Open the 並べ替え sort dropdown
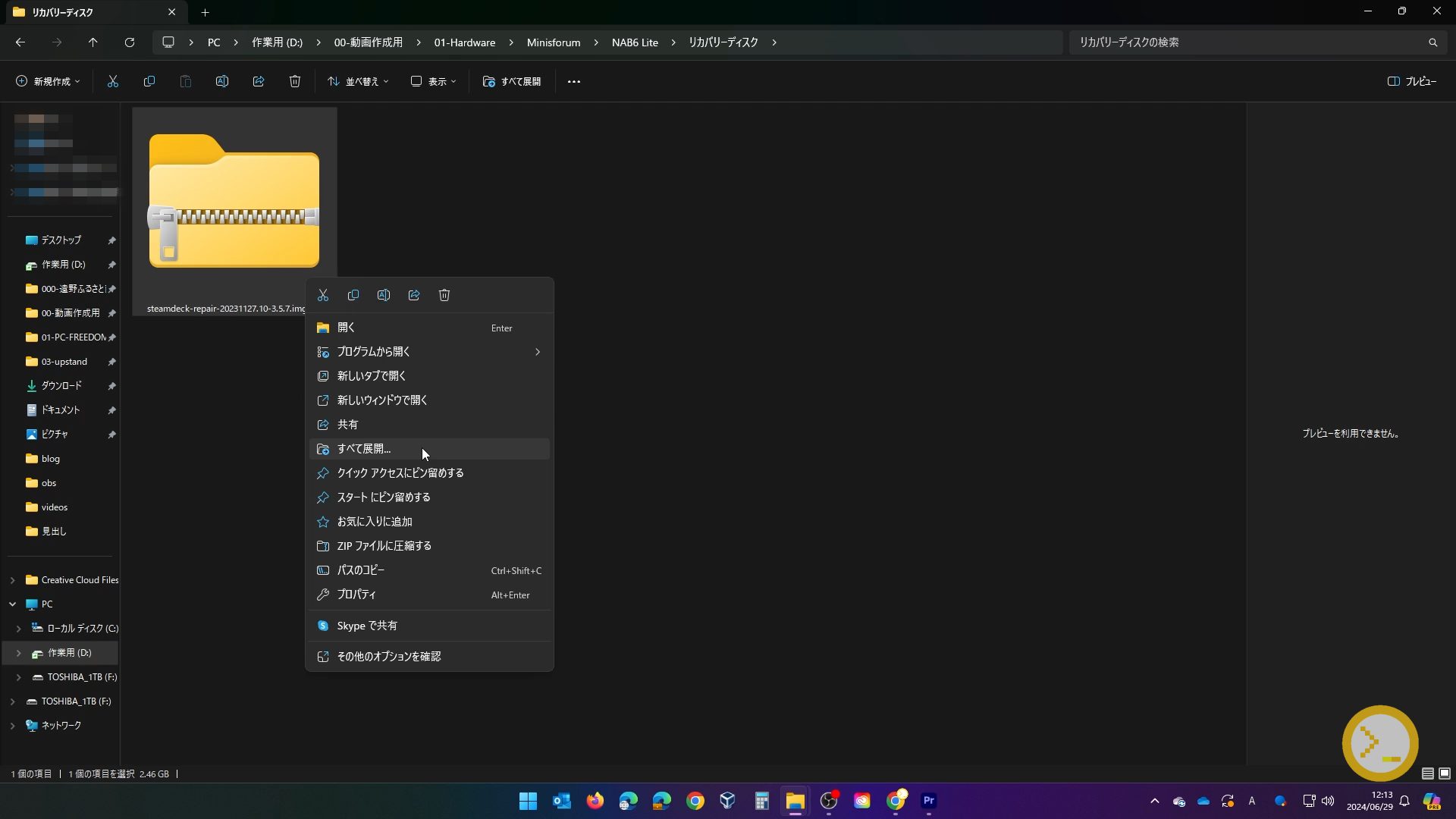This screenshot has height=819, width=1456. point(358,81)
